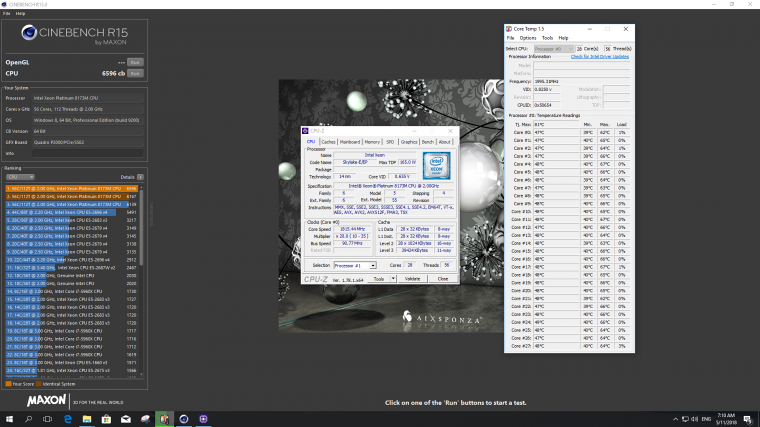The height and width of the screenshot is (427, 760).
Task: Expand ranking Details arrow button in Cinebench
Action: pyautogui.click(x=140, y=177)
